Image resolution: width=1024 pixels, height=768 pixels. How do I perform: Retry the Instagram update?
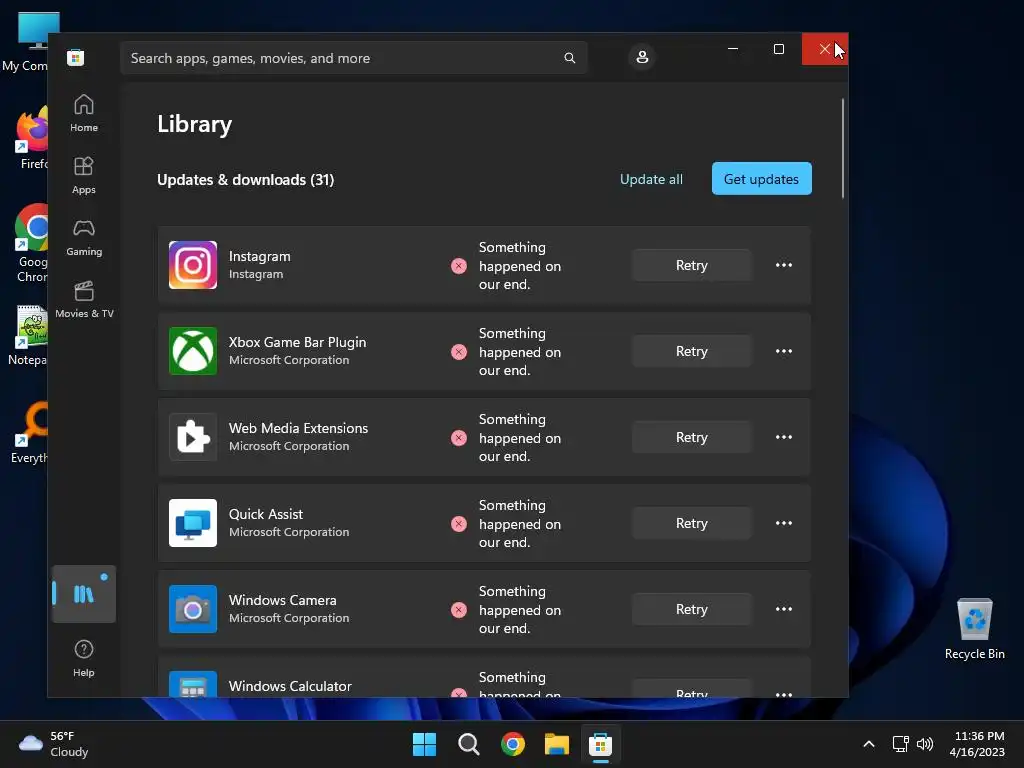coord(692,265)
